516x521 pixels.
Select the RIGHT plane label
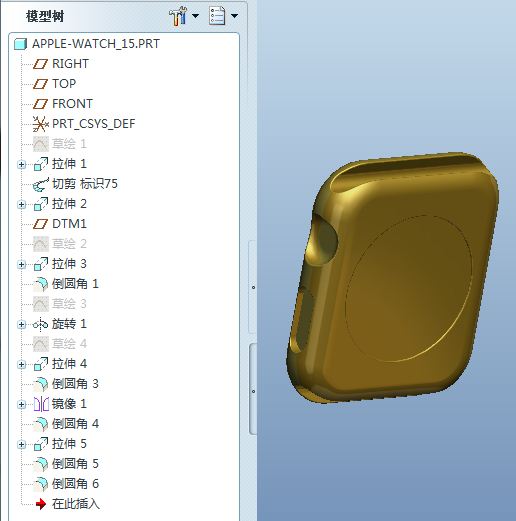pos(70,64)
